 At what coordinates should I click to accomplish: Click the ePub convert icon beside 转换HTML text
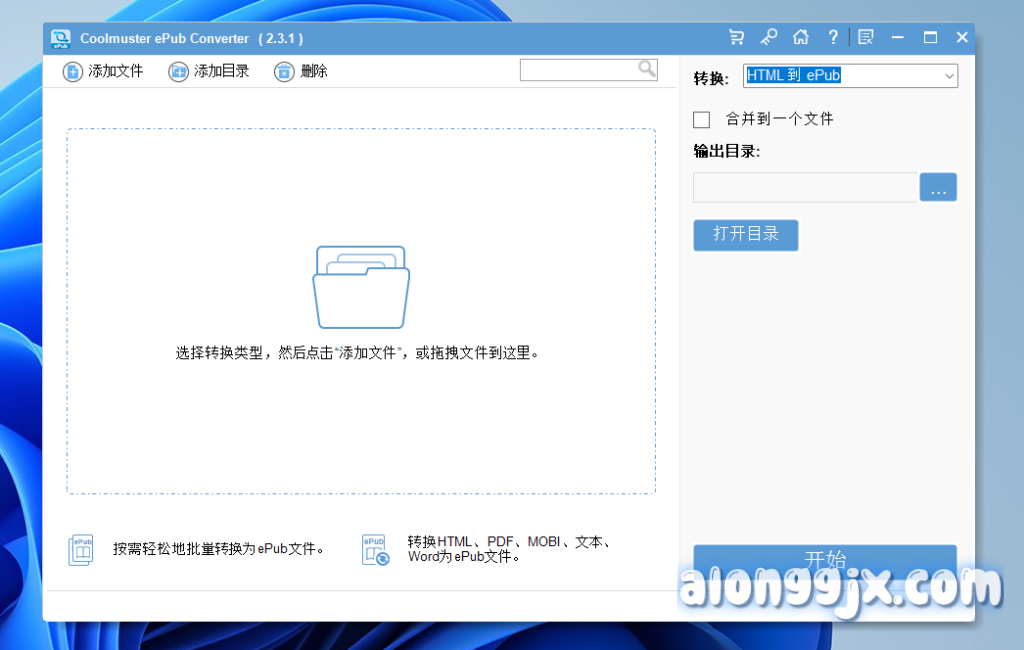tap(375, 549)
